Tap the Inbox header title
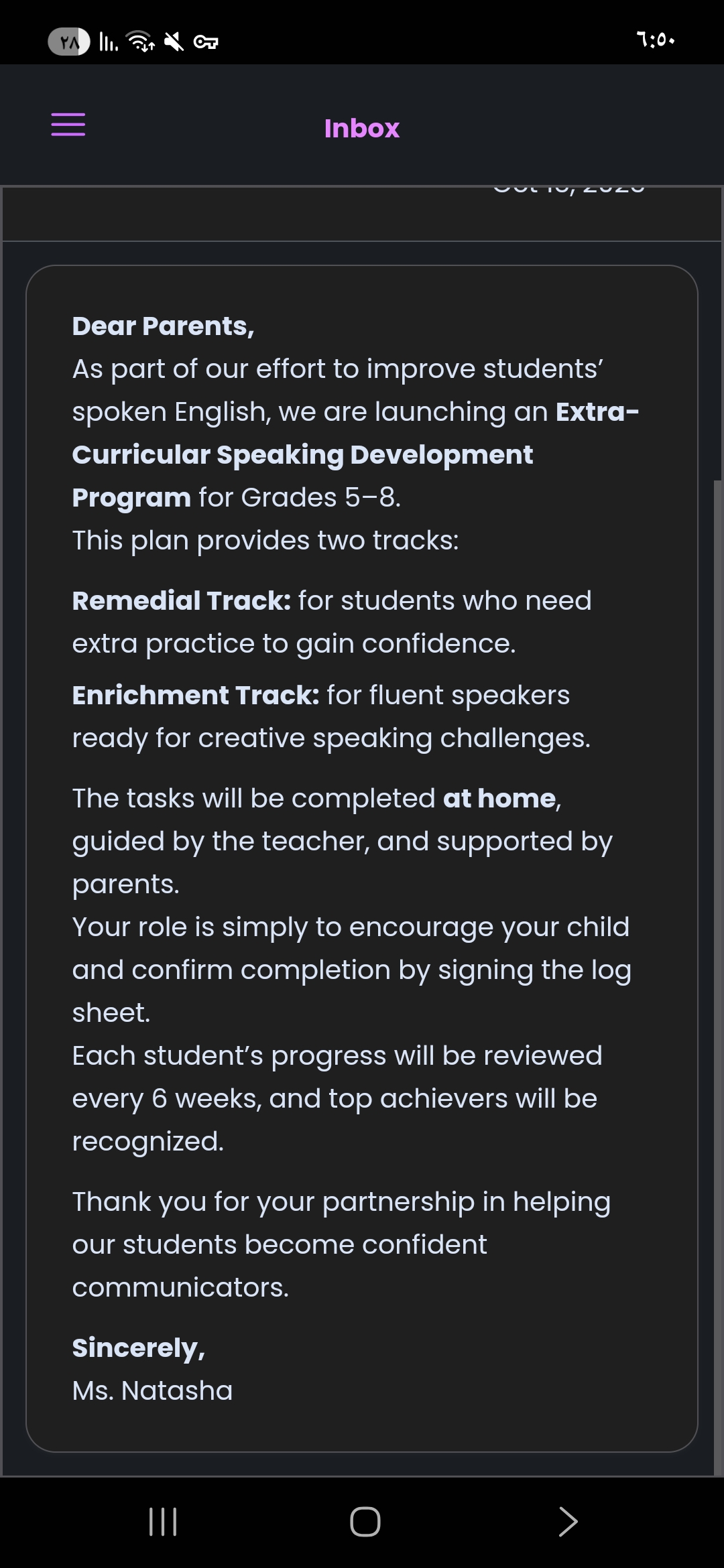The width and height of the screenshot is (724, 1568). (362, 128)
